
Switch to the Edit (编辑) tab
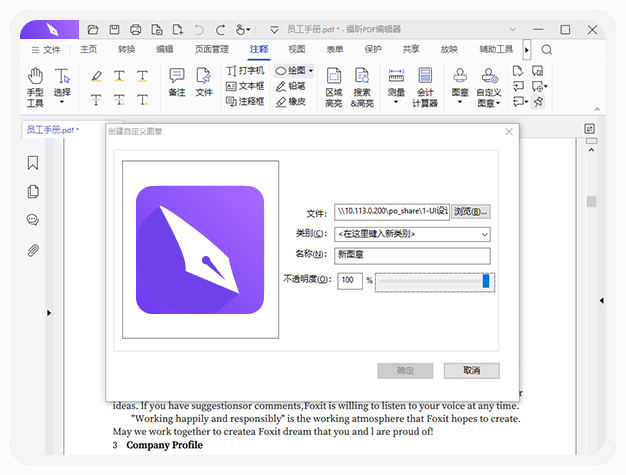point(164,49)
